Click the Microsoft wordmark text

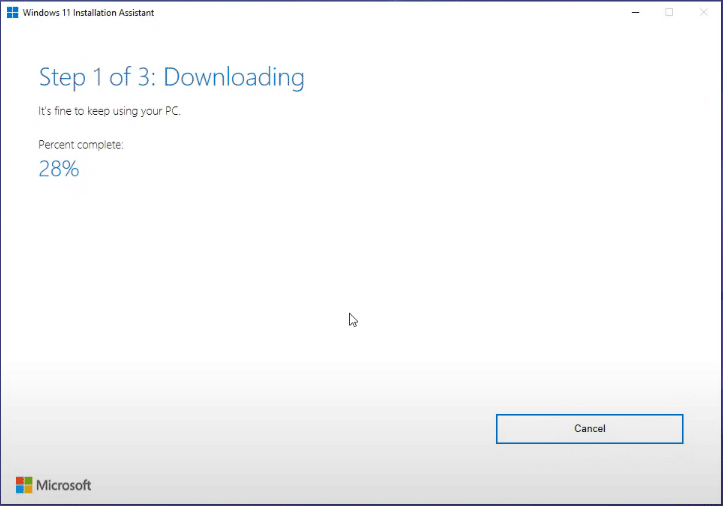coord(64,485)
